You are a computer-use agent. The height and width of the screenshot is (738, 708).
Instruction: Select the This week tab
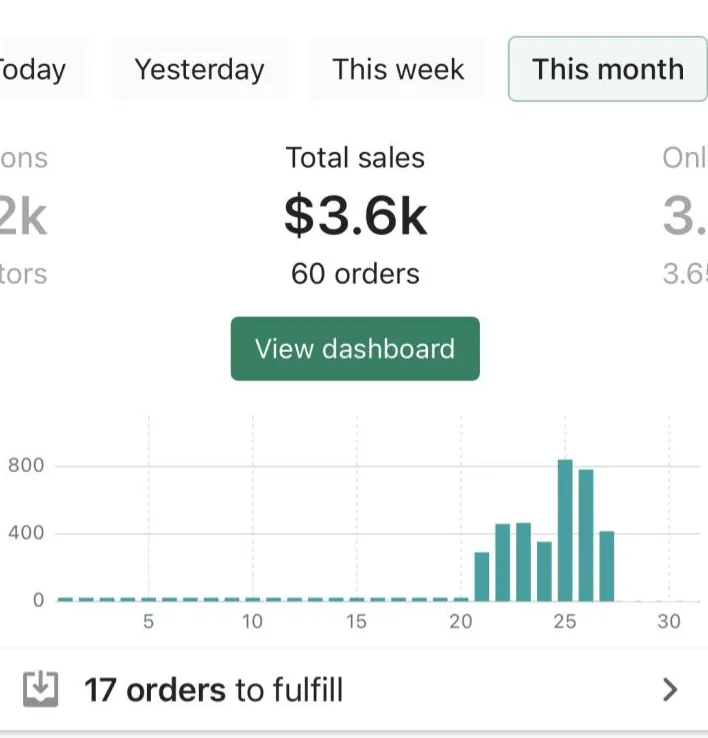[x=398, y=69]
